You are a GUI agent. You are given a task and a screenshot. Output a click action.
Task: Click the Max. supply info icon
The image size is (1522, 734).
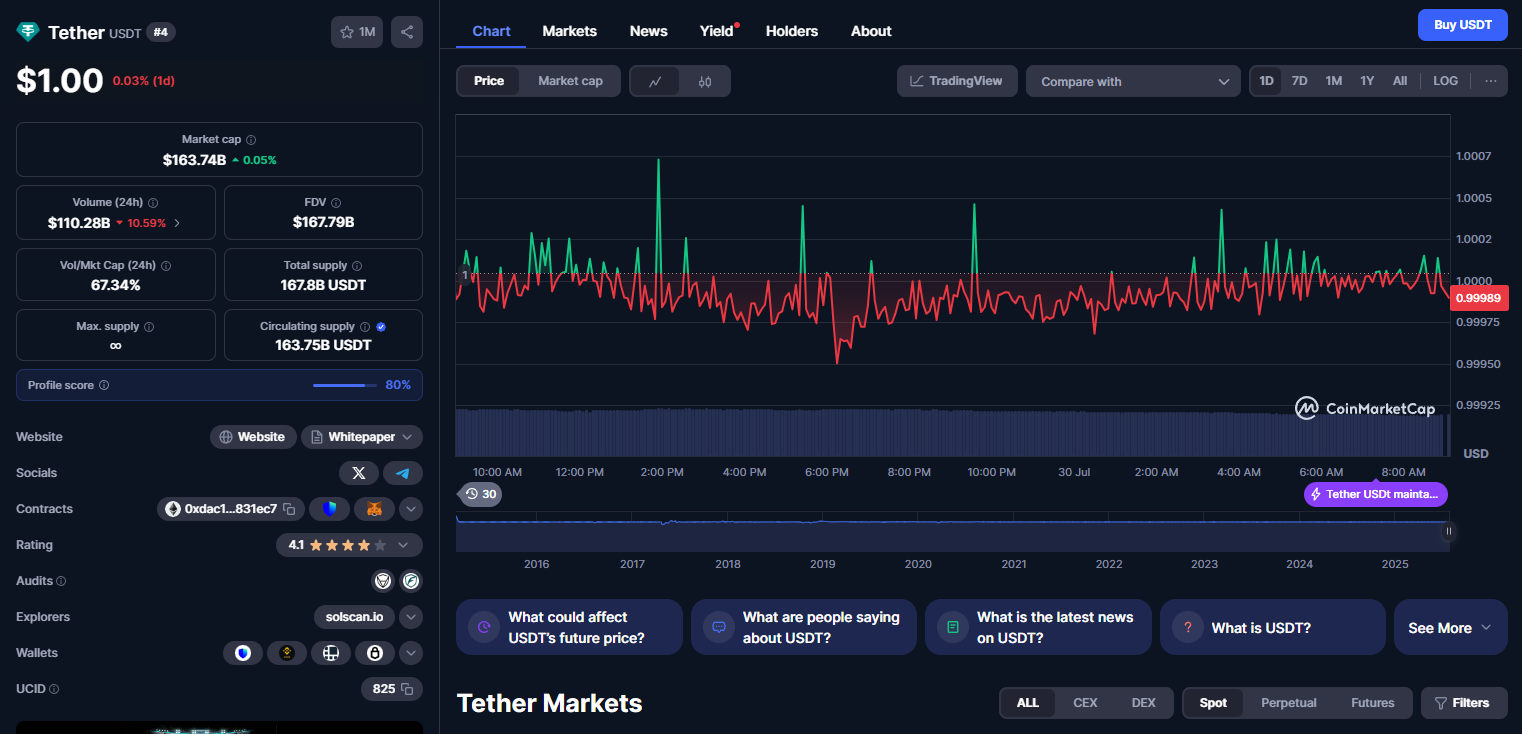(149, 327)
